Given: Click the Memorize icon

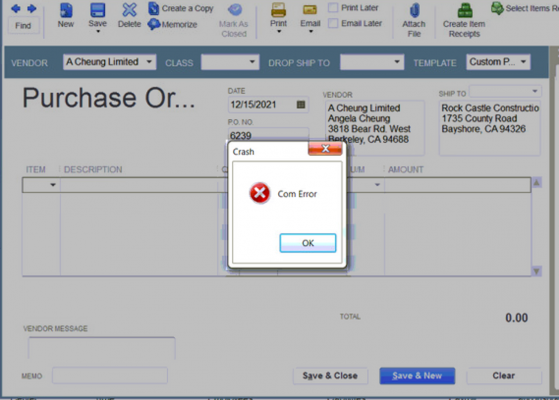Looking at the screenshot, I should (x=154, y=24).
